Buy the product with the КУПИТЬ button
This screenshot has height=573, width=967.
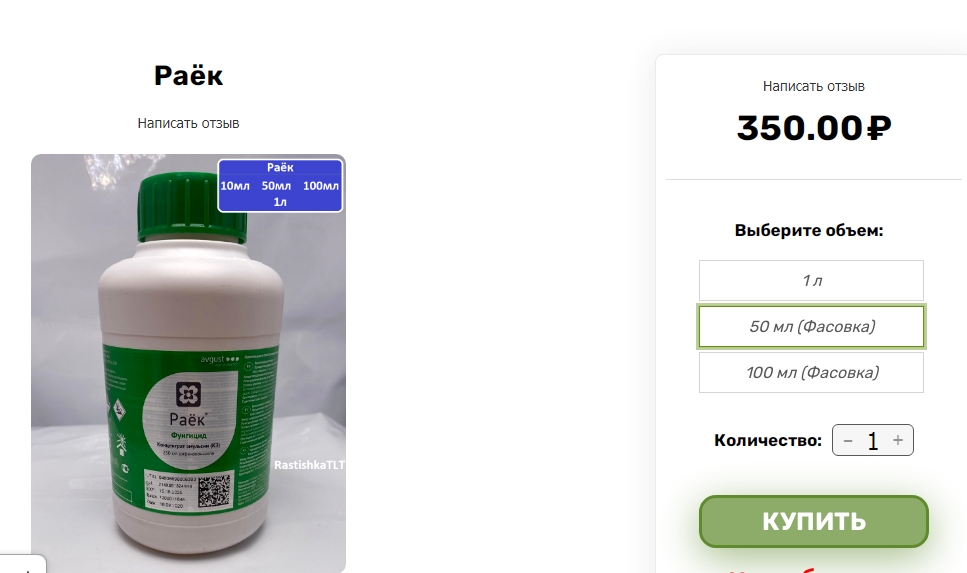coord(813,521)
